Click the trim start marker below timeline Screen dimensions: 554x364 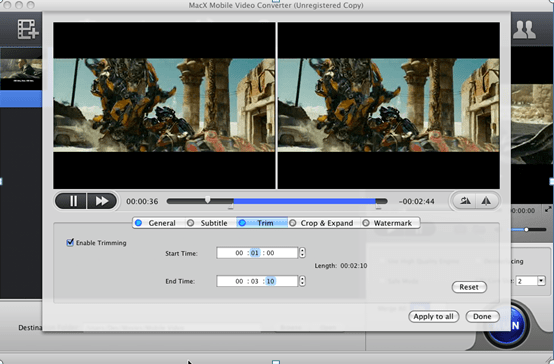coord(231,207)
